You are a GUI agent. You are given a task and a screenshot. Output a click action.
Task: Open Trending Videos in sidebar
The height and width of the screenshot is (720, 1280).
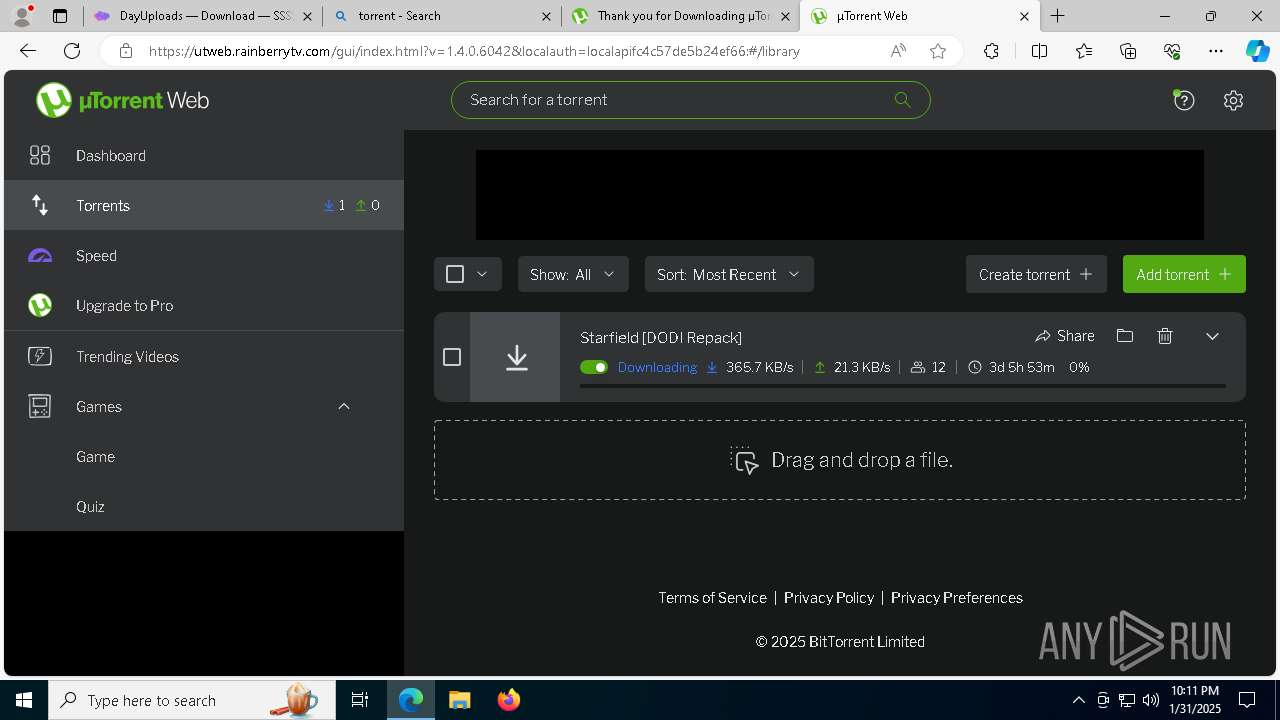[x=204, y=356]
